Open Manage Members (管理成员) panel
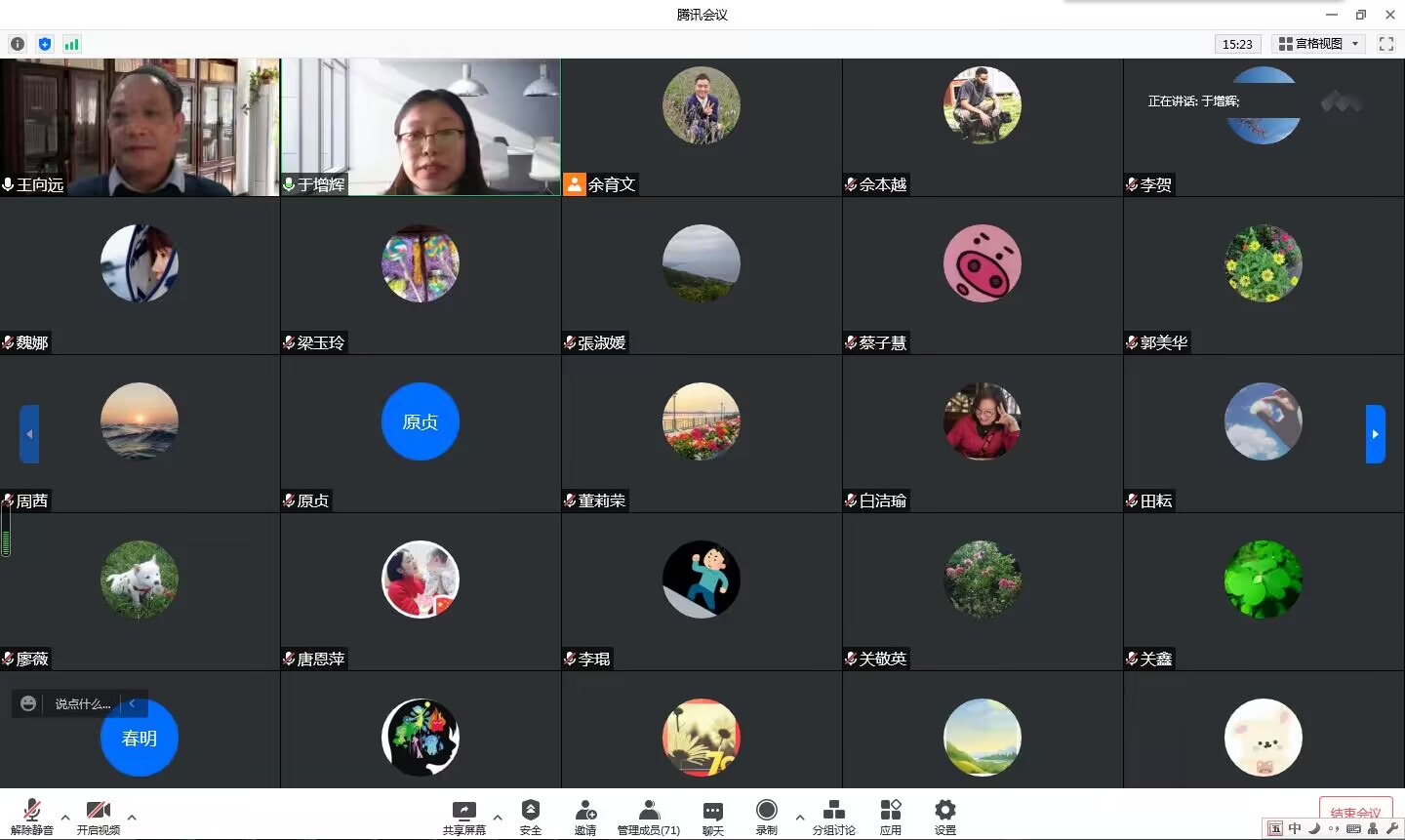This screenshot has width=1405, height=840. 648,817
